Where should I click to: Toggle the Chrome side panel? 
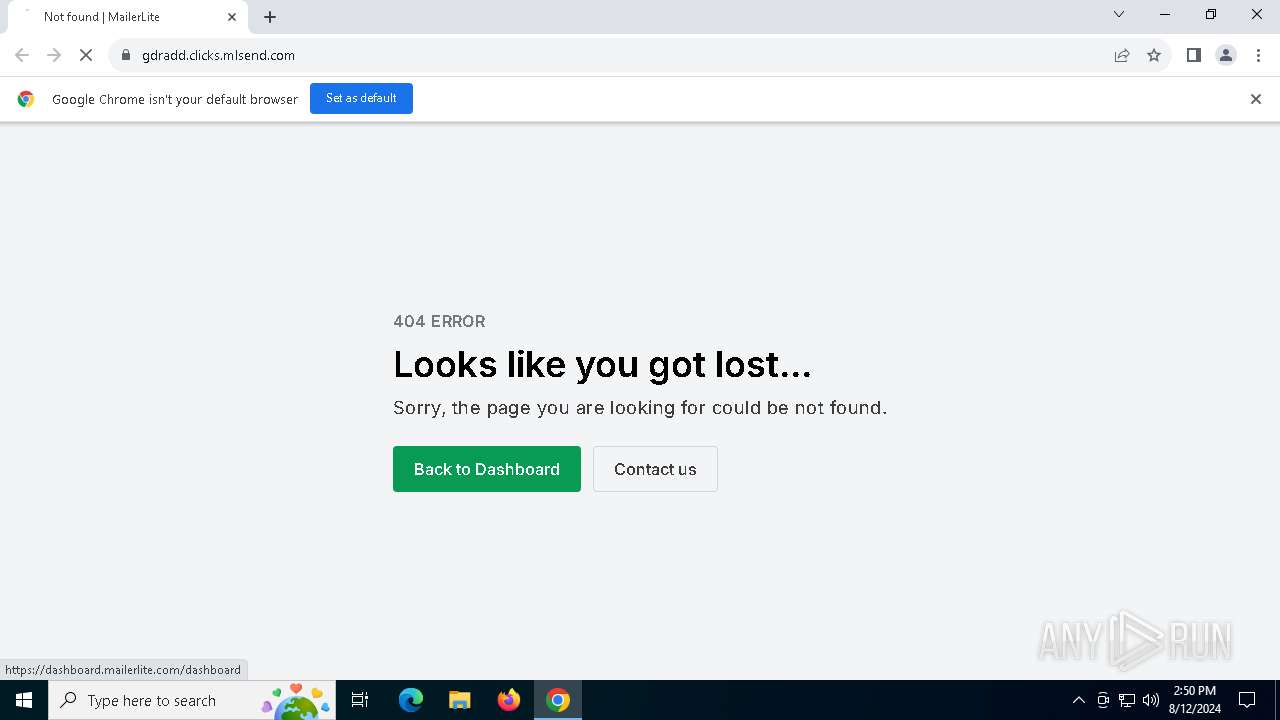click(x=1193, y=55)
